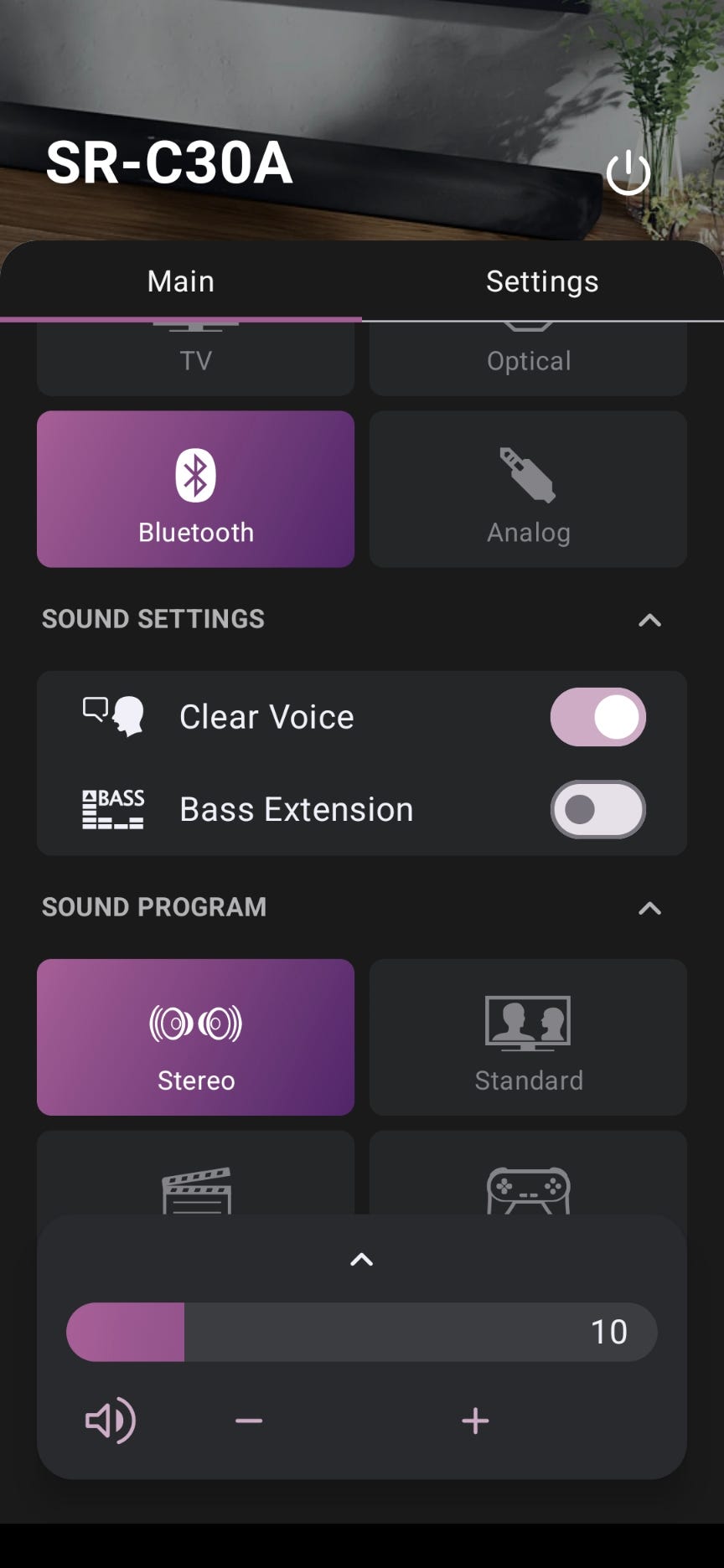Select the Bluetooth input source
Image resolution: width=724 pixels, height=1568 pixels.
click(195, 489)
